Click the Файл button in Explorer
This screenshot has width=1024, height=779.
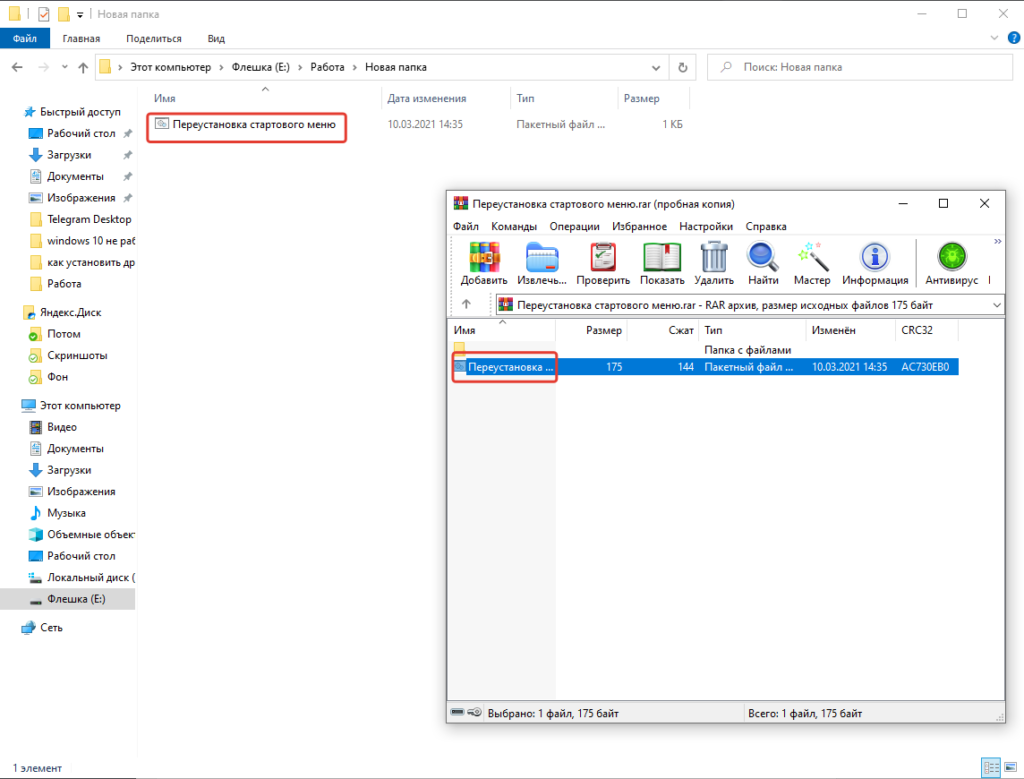(x=25, y=38)
